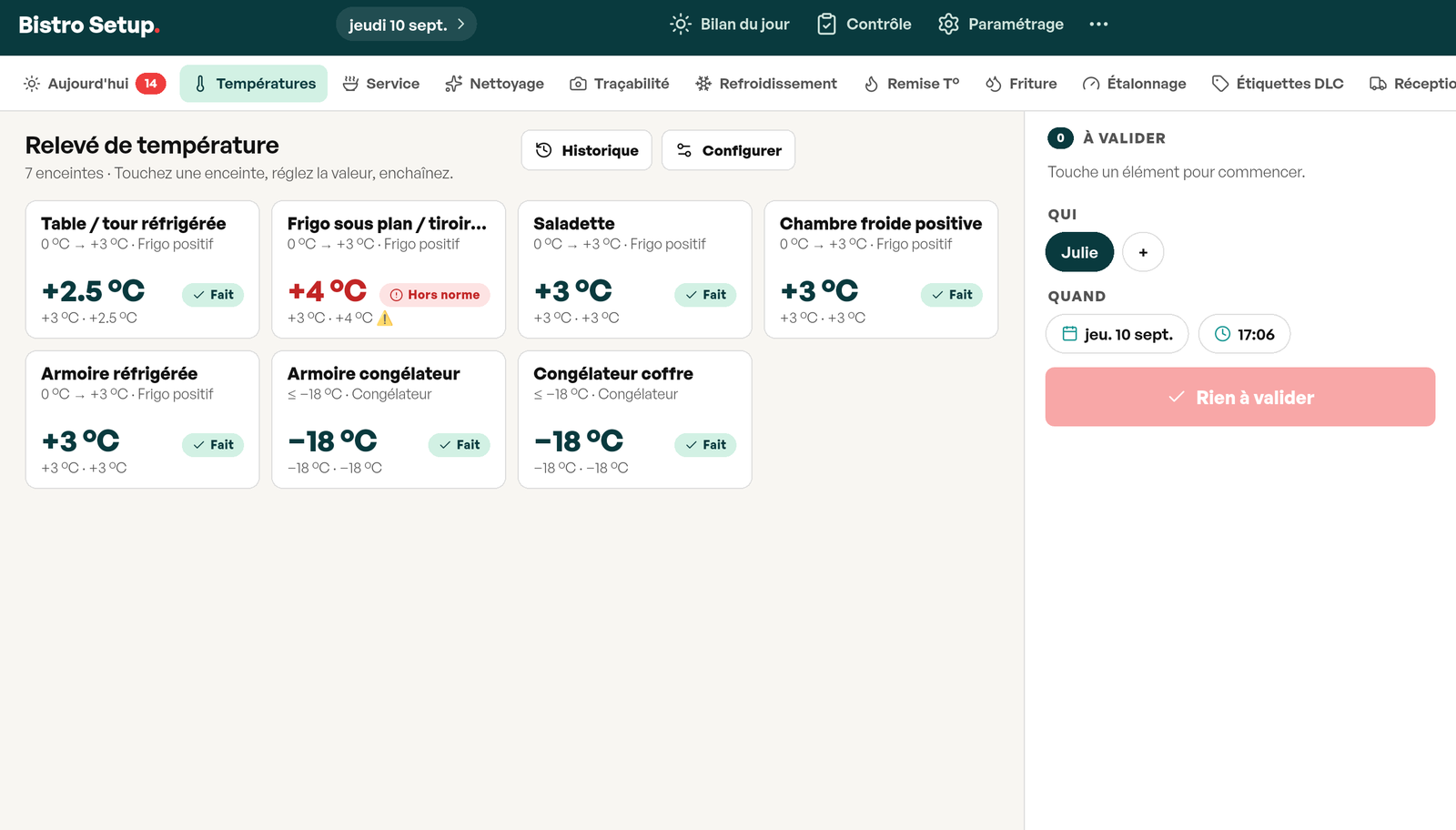Switch to the Traçabilité tab

pos(619,84)
